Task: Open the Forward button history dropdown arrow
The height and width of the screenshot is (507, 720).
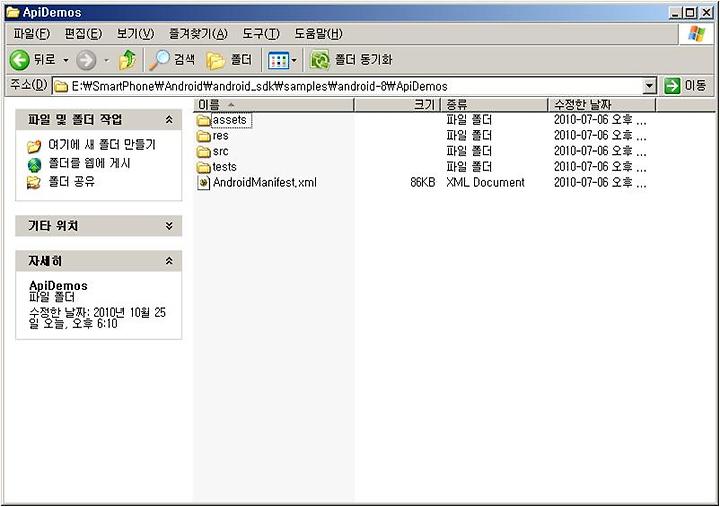Action: point(107,60)
